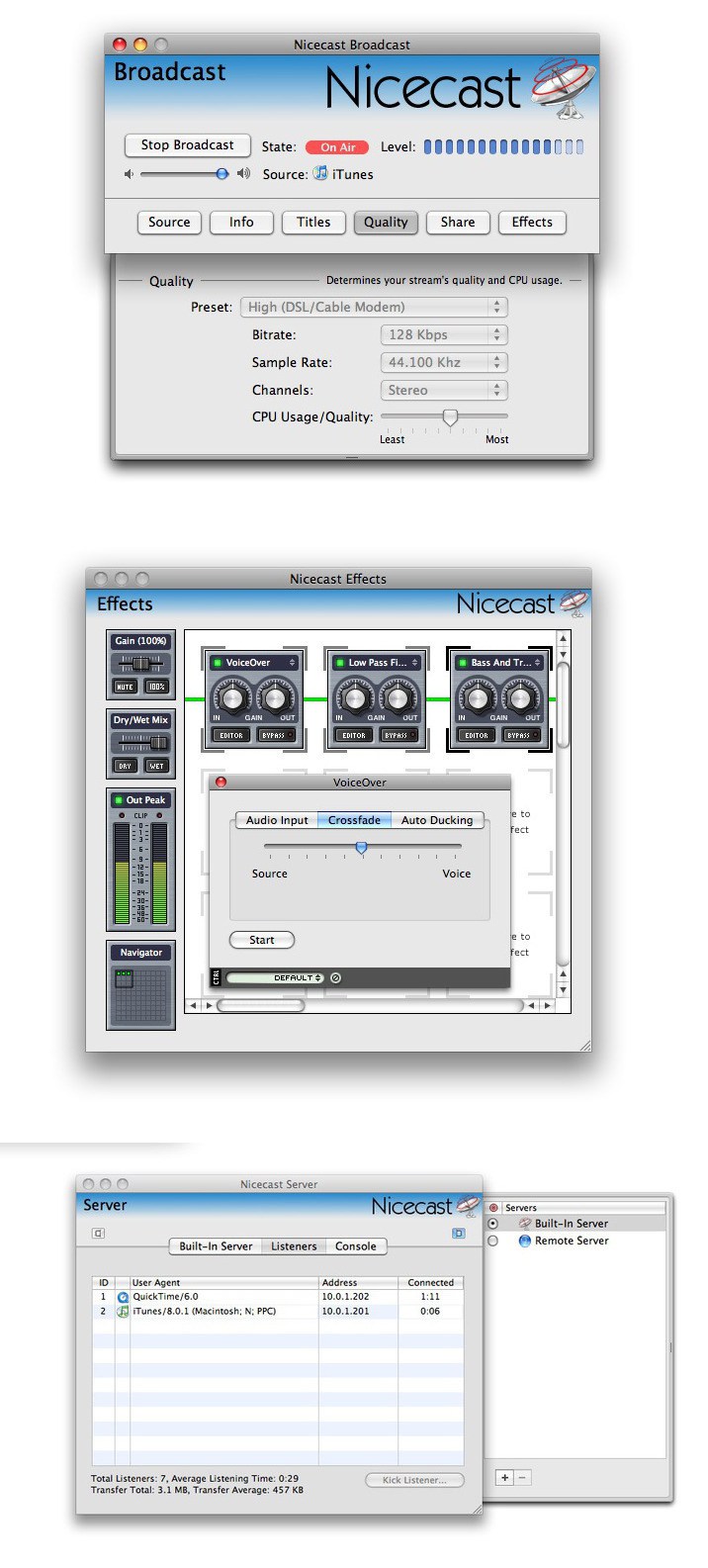Adjust the broadcast volume slider
The image size is (708, 1568).
[184, 174]
